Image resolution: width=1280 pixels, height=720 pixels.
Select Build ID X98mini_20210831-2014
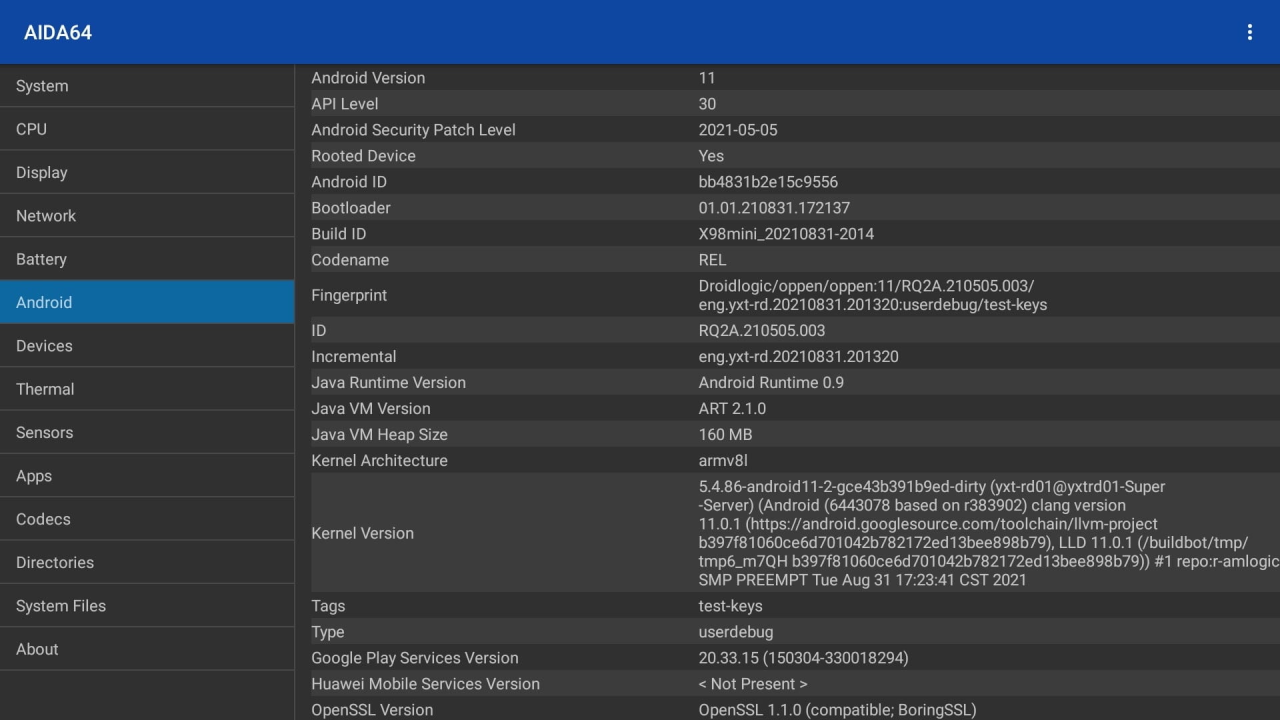[786, 234]
